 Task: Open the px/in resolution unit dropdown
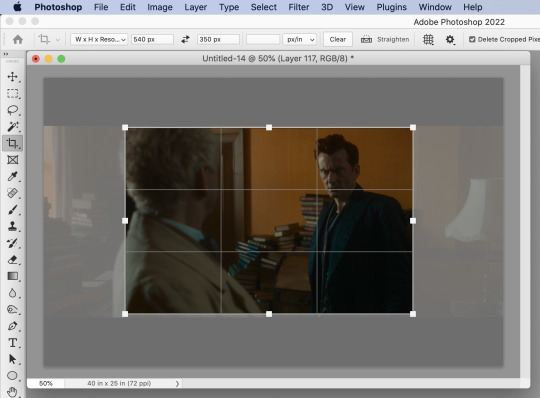[x=300, y=40]
